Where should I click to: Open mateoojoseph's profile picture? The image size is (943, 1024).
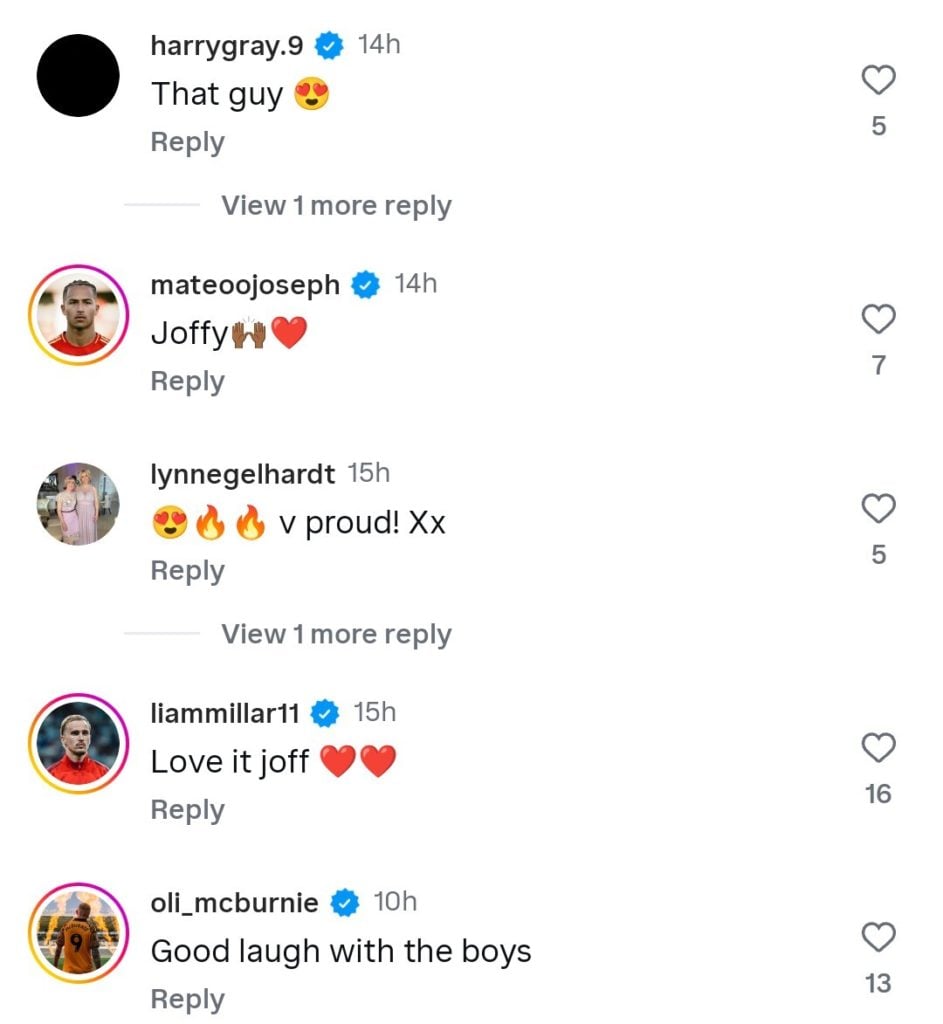(77, 315)
